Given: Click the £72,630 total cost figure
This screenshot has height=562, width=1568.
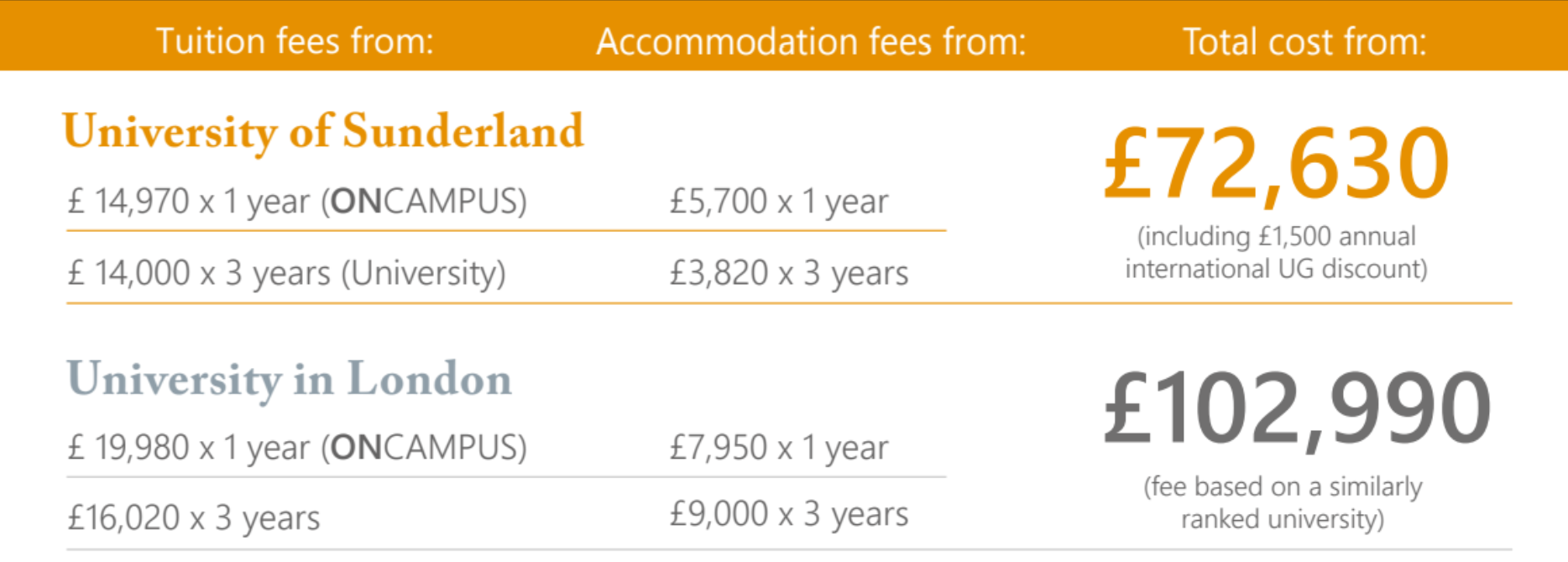Looking at the screenshot, I should point(1276,164).
